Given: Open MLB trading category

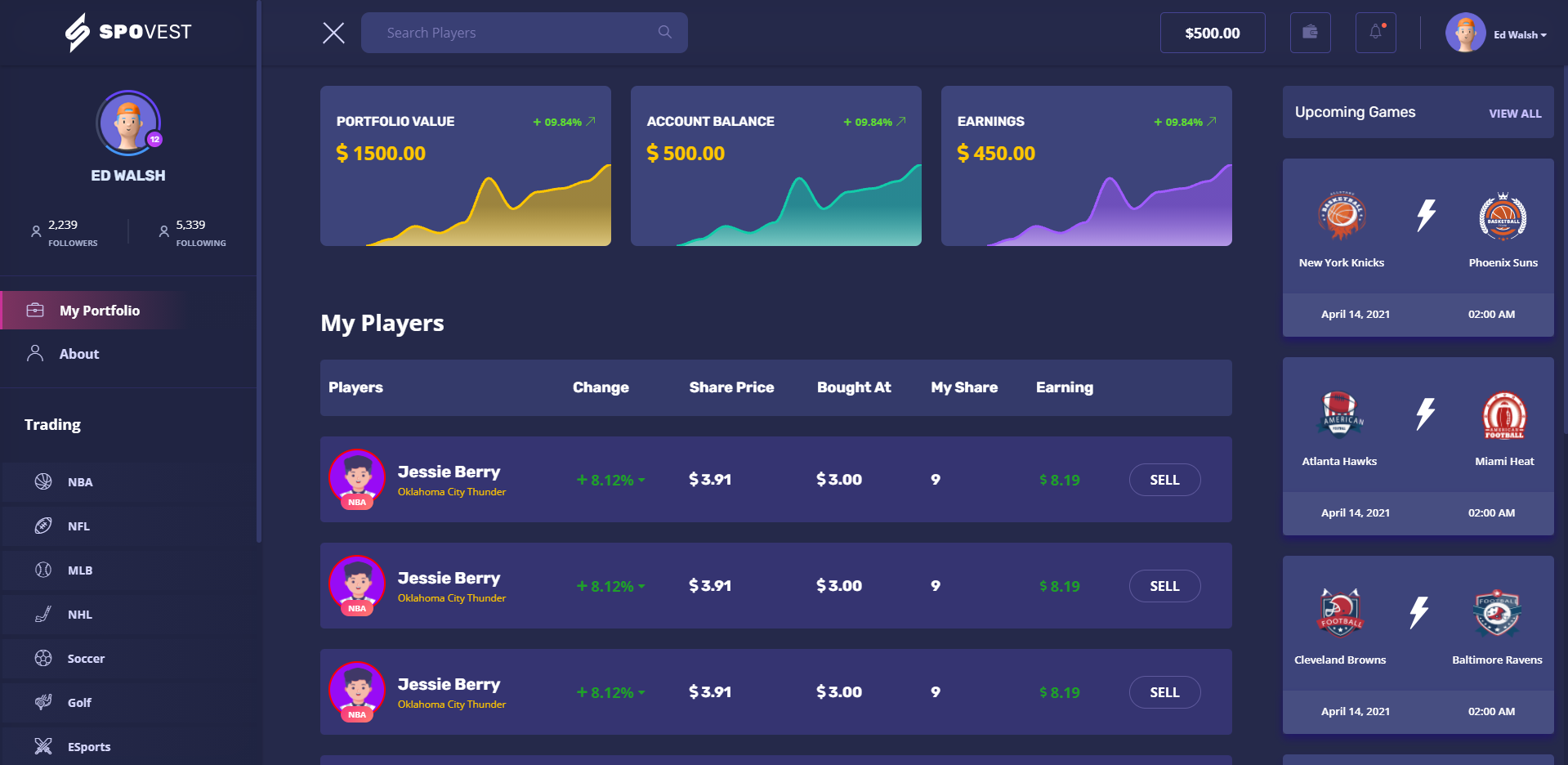Looking at the screenshot, I should pos(128,570).
